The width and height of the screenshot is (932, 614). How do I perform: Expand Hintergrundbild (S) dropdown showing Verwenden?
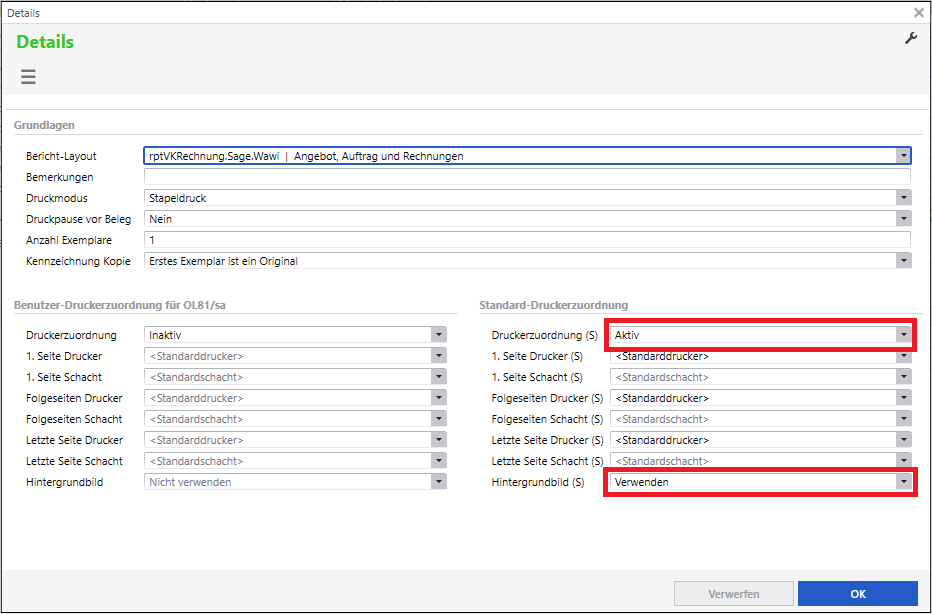click(903, 482)
